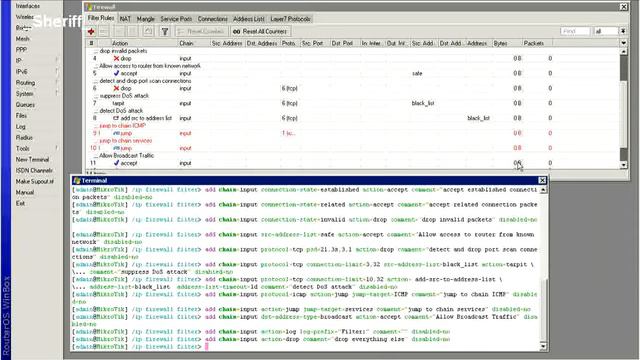Open the Connections tab

click(212, 19)
